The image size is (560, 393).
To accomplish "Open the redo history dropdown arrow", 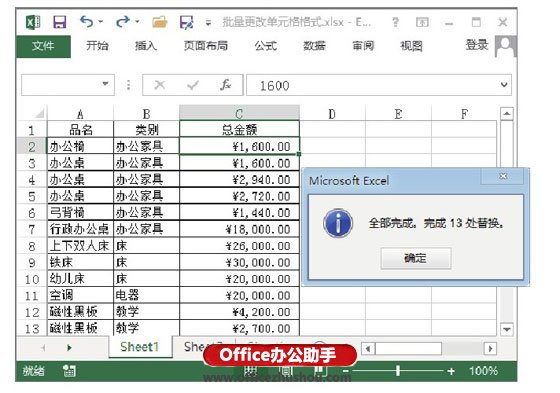I will 137,22.
